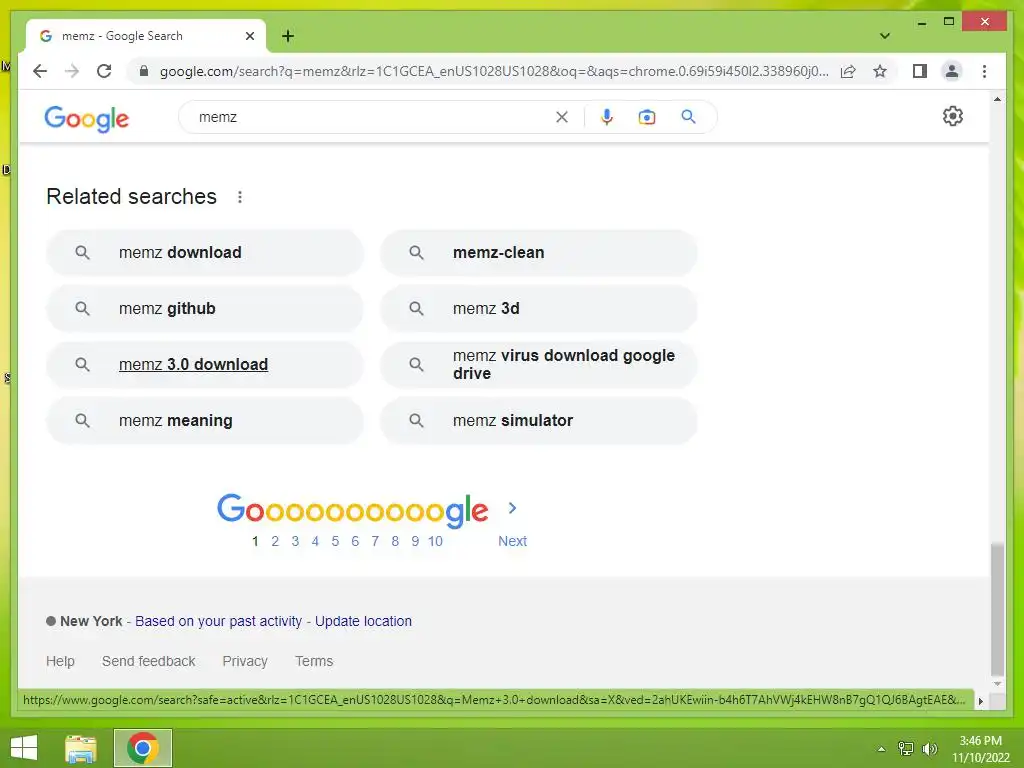Viewport: 1024px width, 768px height.
Task: Open the Terms footer link
Action: (x=313, y=661)
